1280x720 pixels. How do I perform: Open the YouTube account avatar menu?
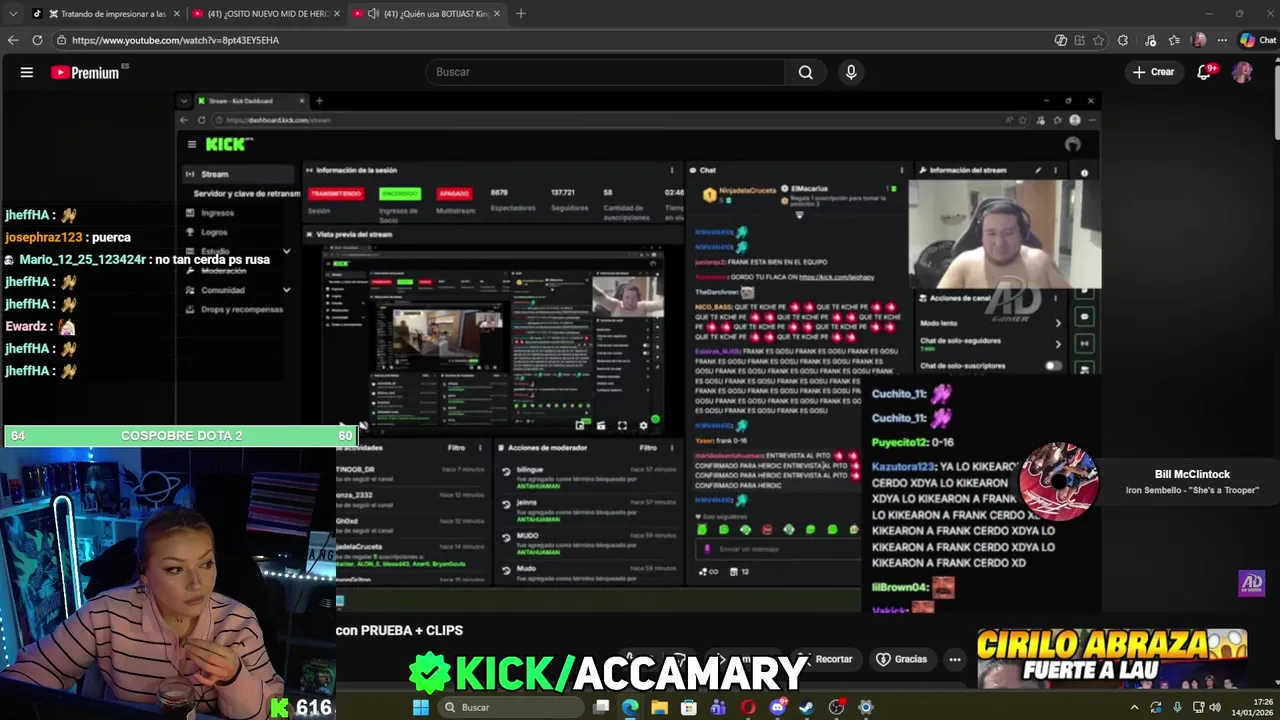click(x=1242, y=72)
